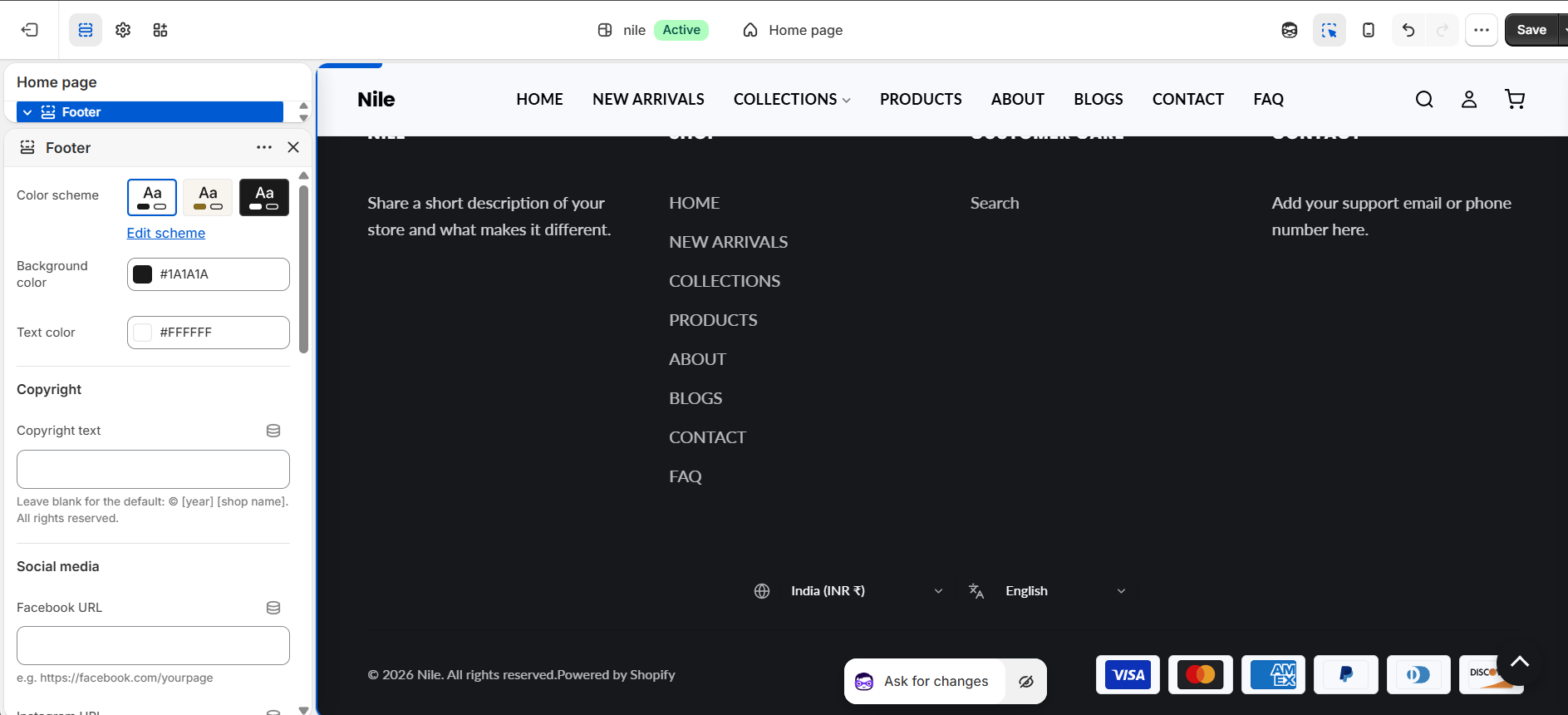Open the App embeds icon
Image resolution: width=1568 pixels, height=715 pixels.
pos(160,30)
